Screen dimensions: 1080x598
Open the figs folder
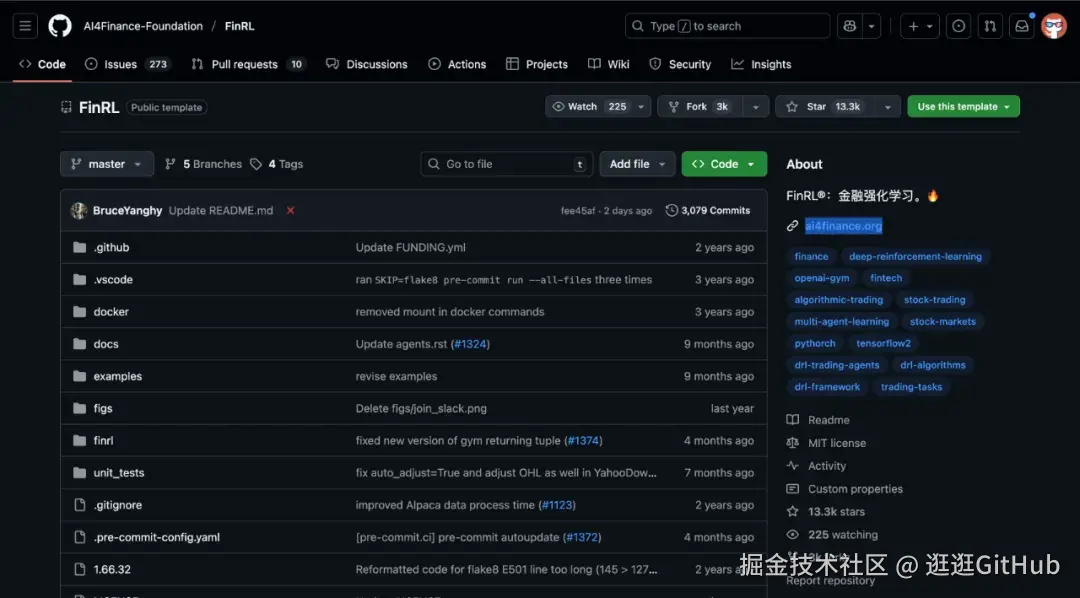click(x=103, y=409)
